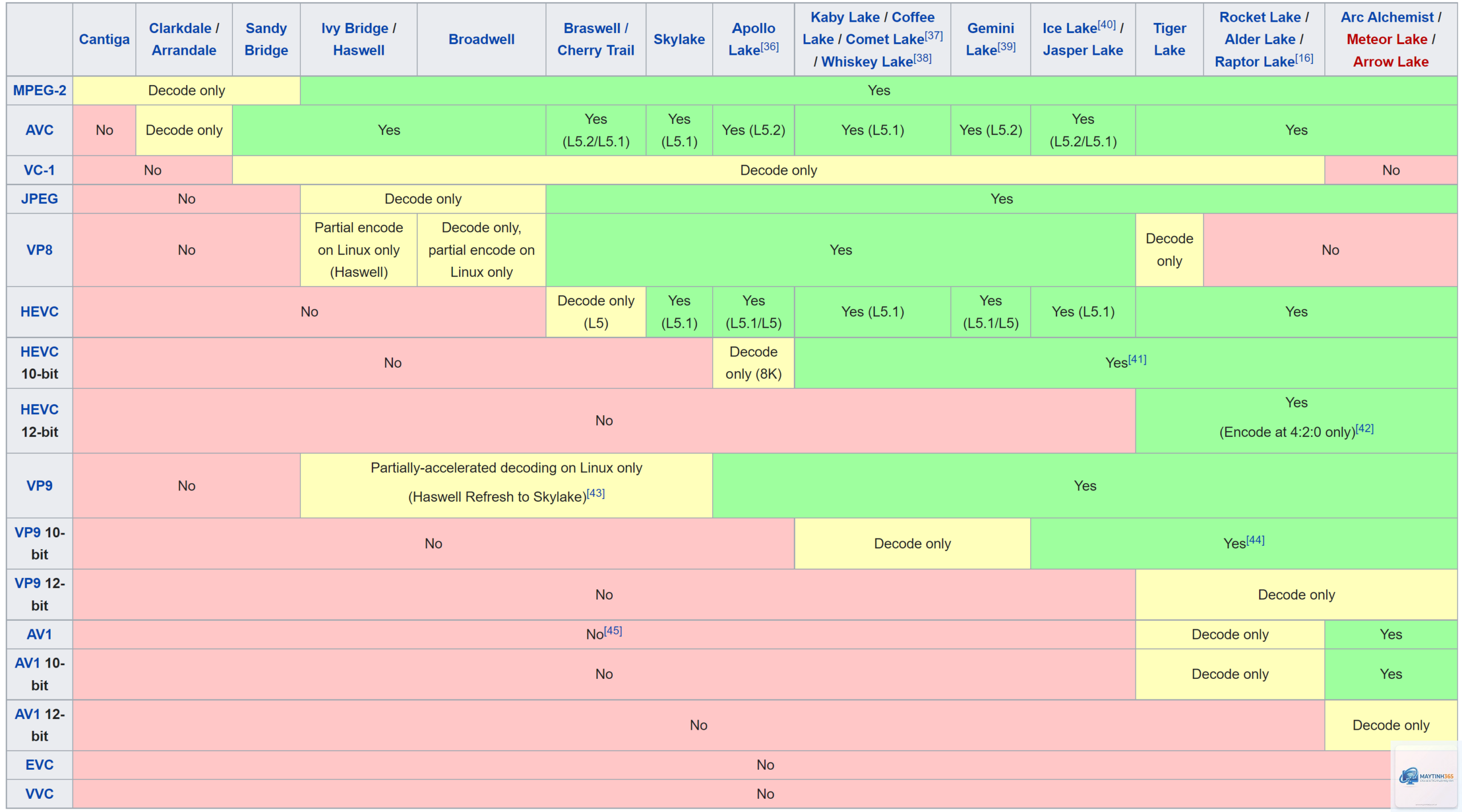This screenshot has height=812, width=1462.
Task: Click the VP8 row header link
Action: (x=39, y=250)
